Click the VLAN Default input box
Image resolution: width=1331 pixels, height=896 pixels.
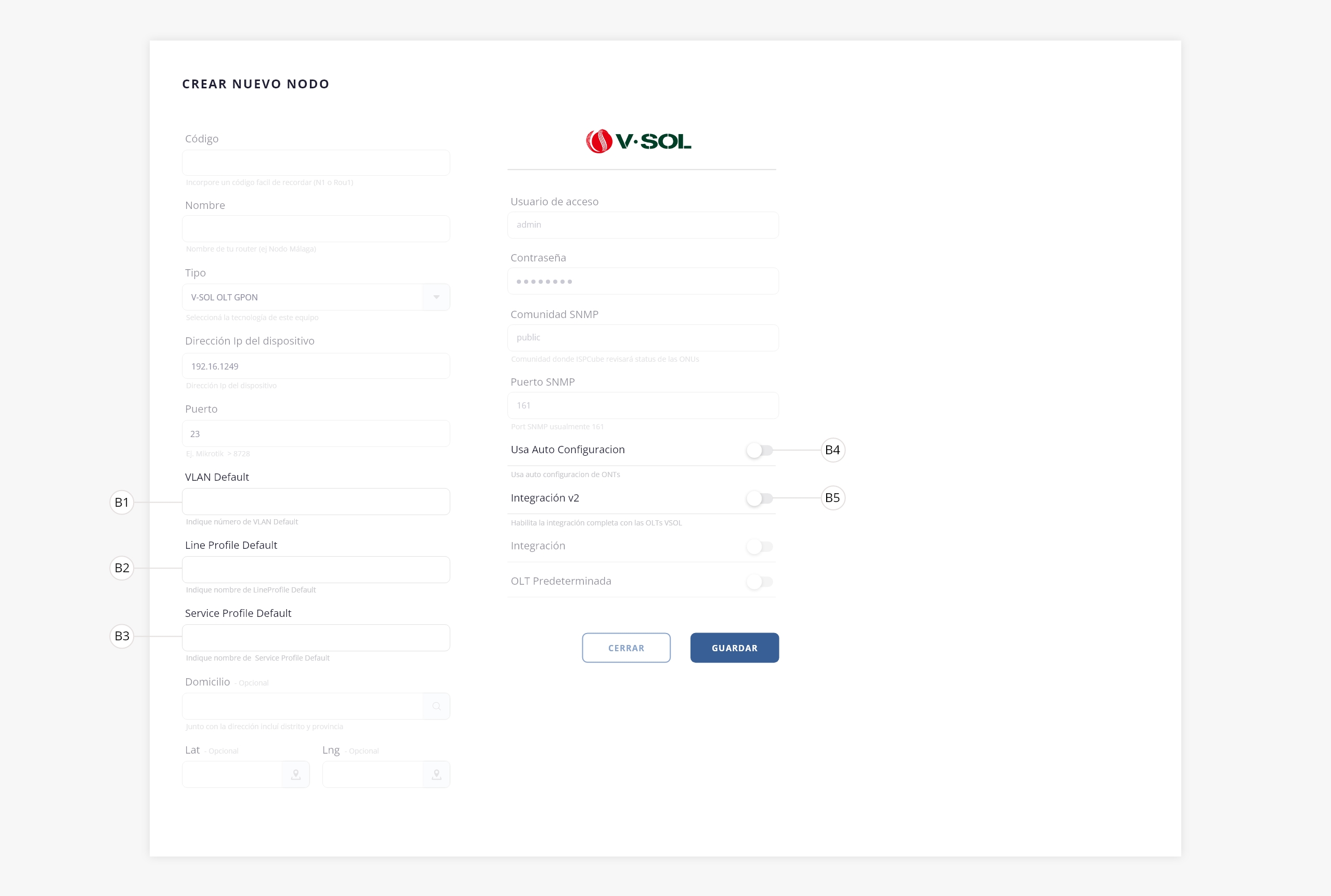[x=316, y=502]
